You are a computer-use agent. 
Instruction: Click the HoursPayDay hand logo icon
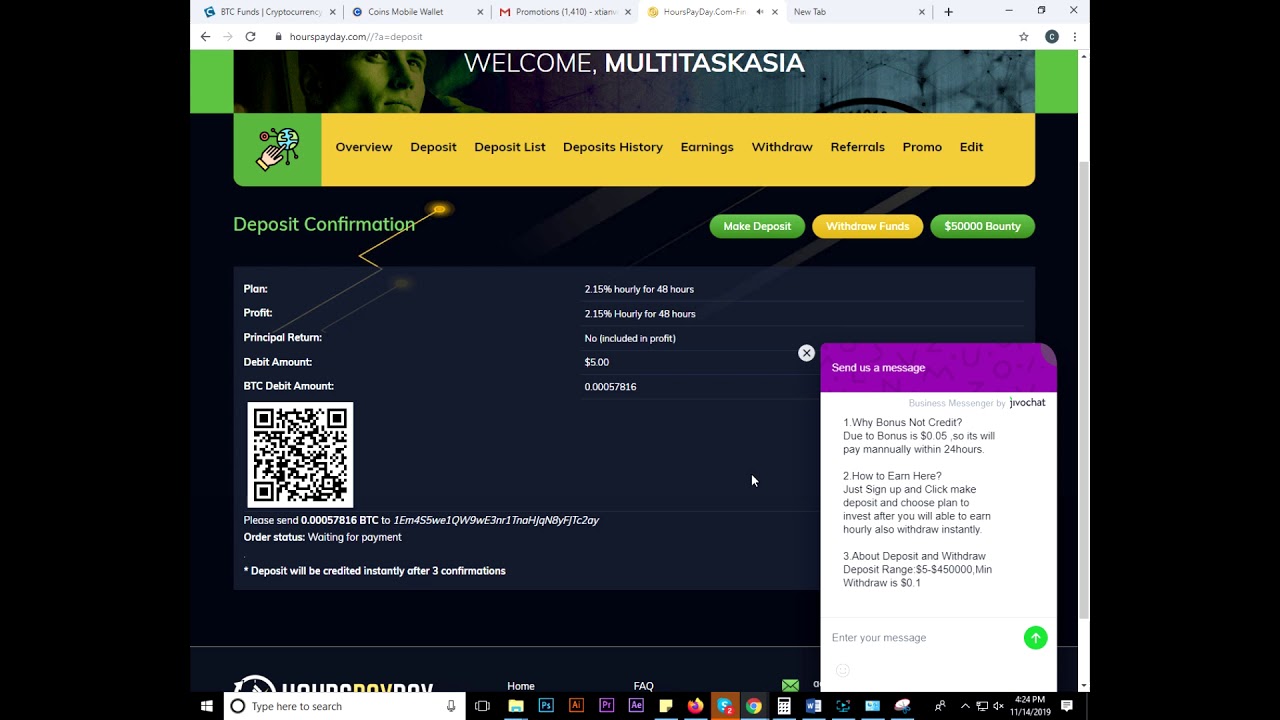click(277, 149)
